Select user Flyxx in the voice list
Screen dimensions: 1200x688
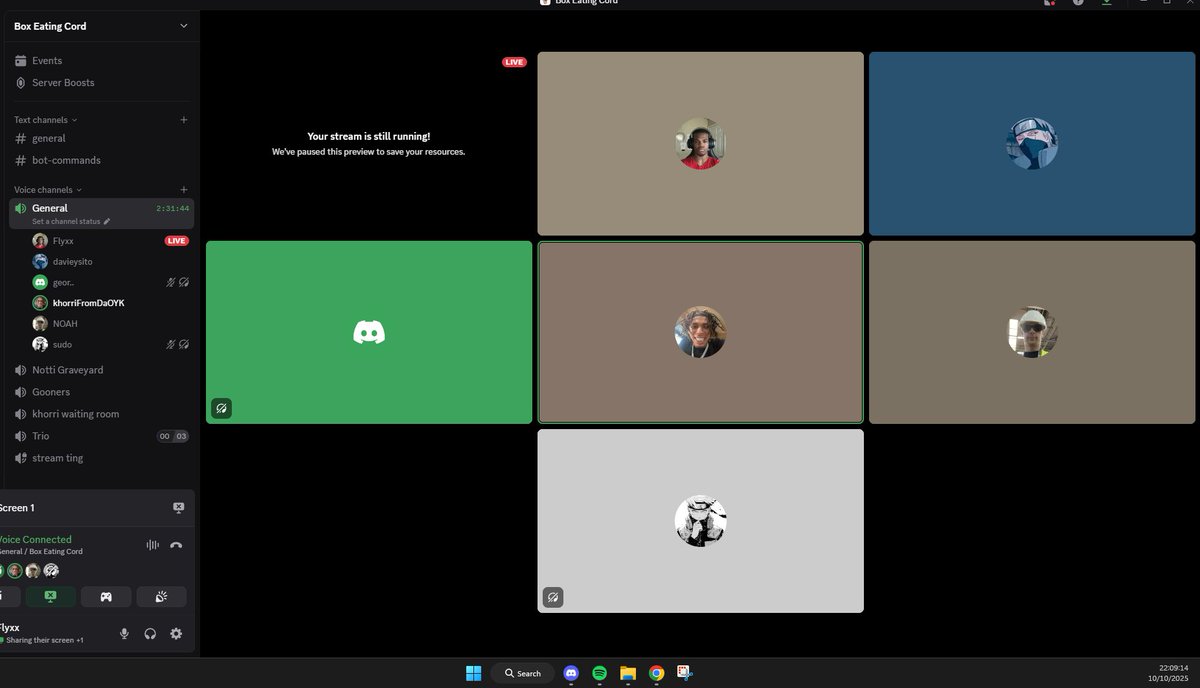coord(110,241)
